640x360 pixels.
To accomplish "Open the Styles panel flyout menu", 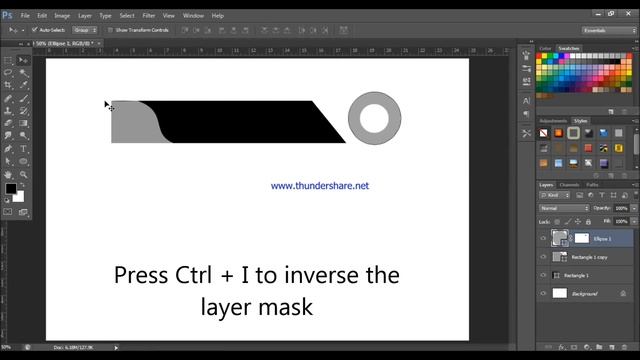I will (x=636, y=121).
